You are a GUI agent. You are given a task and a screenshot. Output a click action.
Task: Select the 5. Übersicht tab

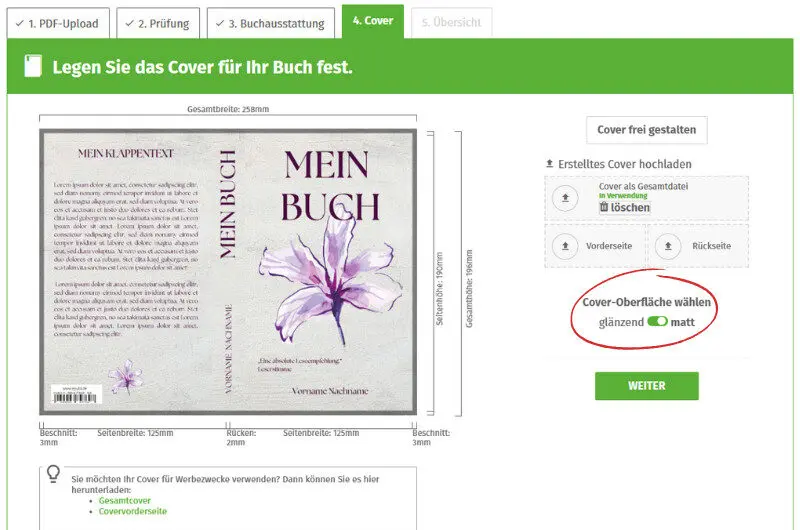pyautogui.click(x=451, y=22)
